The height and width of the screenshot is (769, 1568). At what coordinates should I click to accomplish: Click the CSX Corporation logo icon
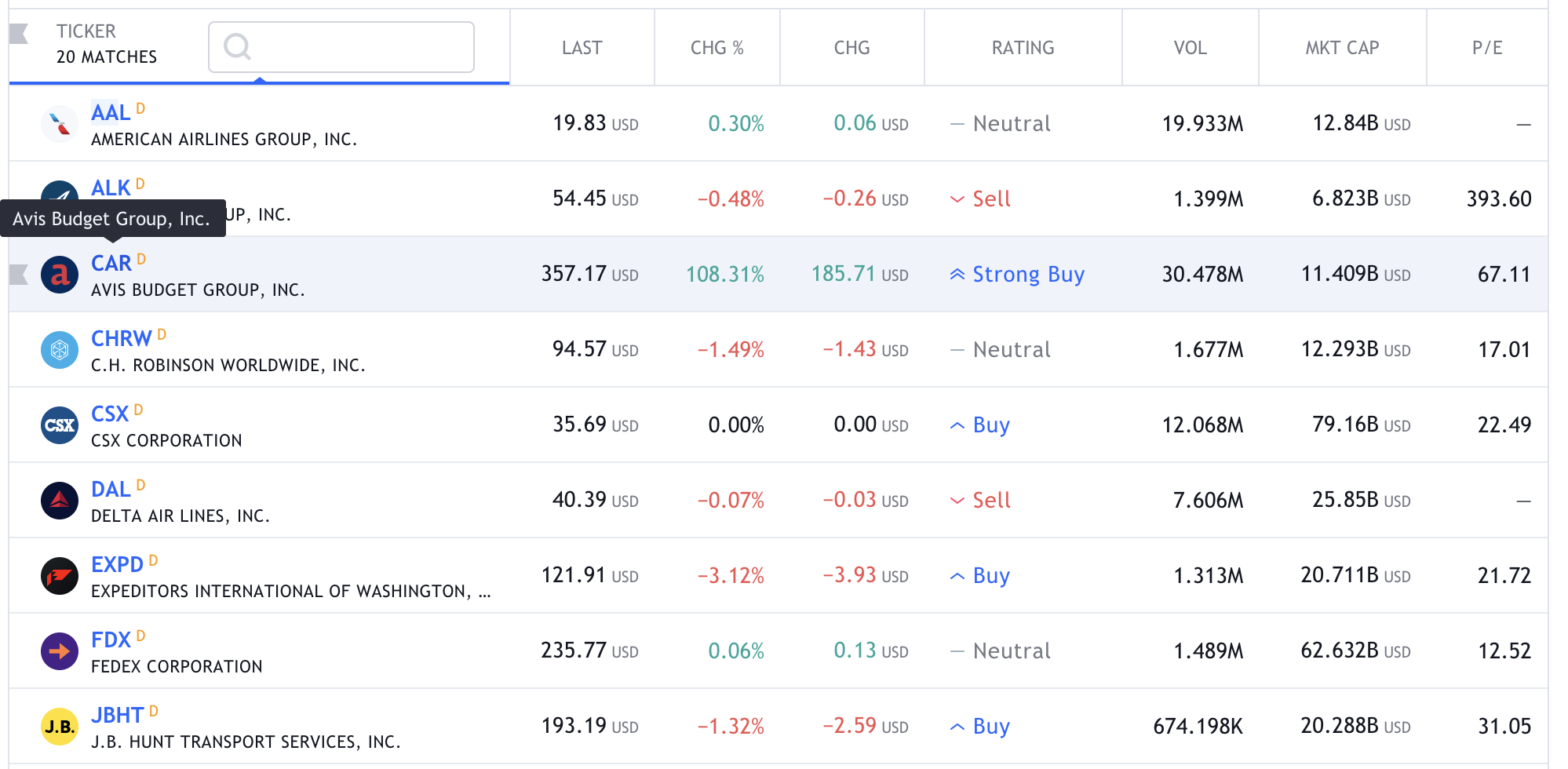point(59,425)
